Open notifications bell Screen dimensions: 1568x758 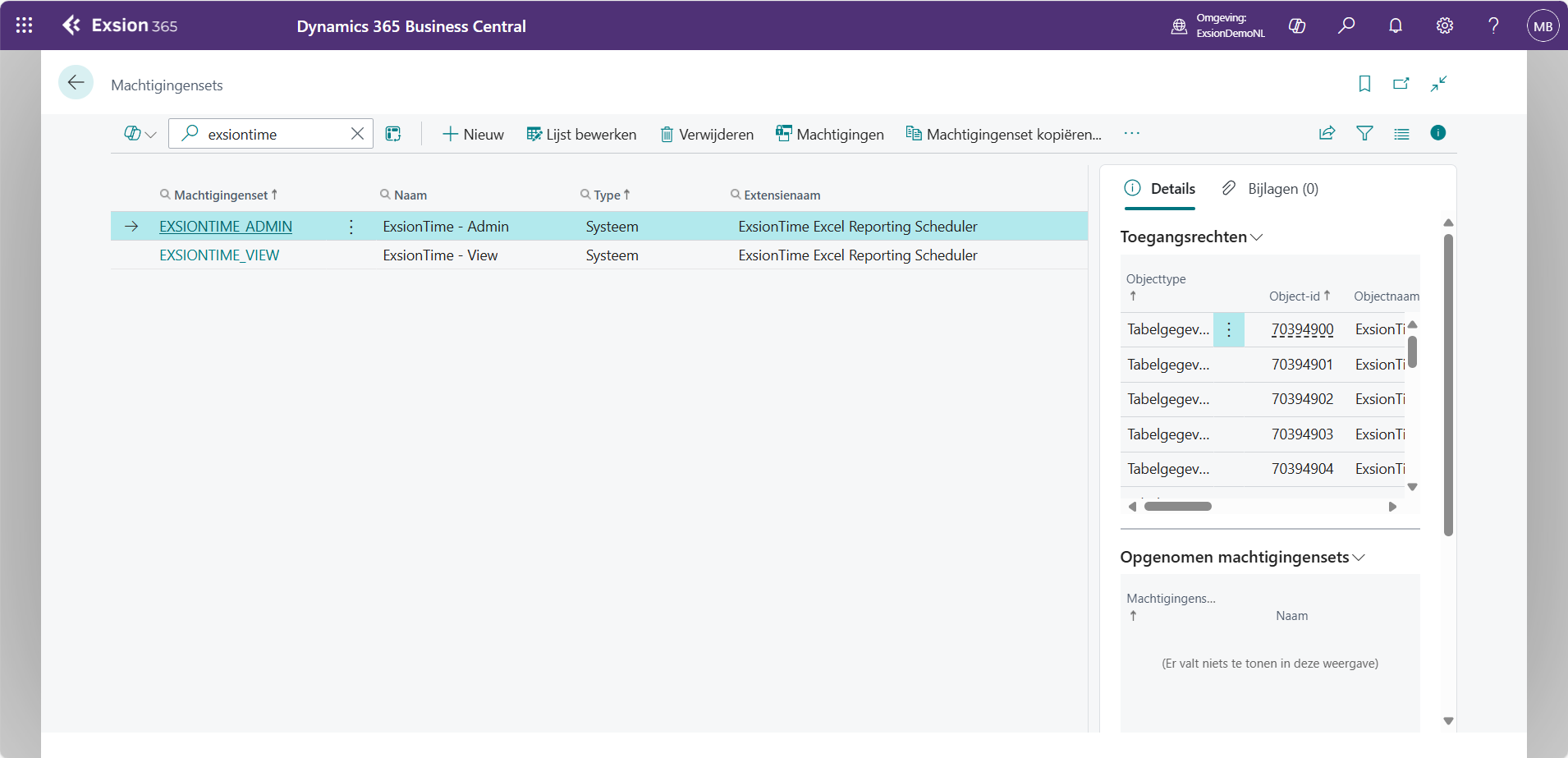(1396, 25)
